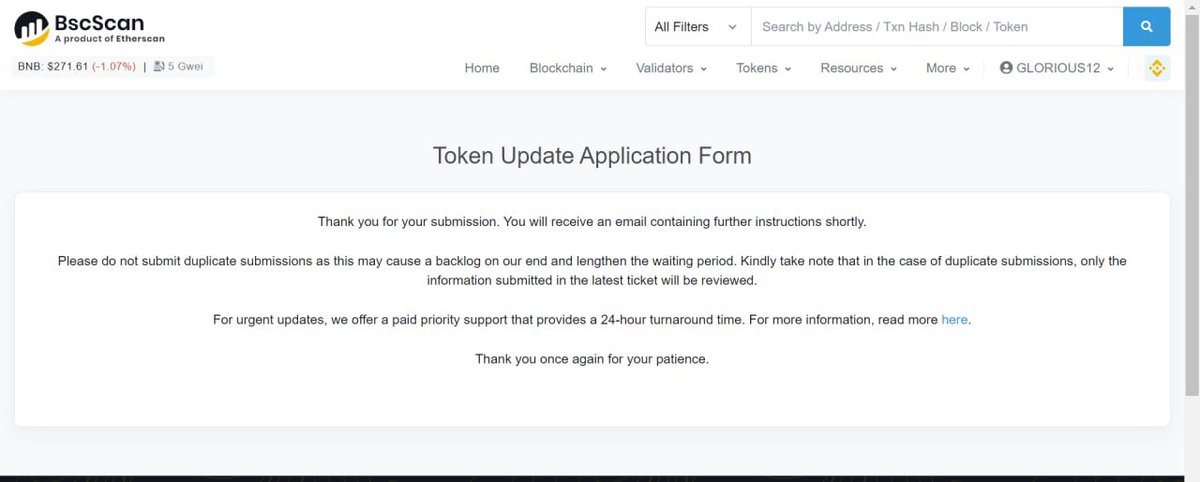Expand the Validators menu

(671, 68)
